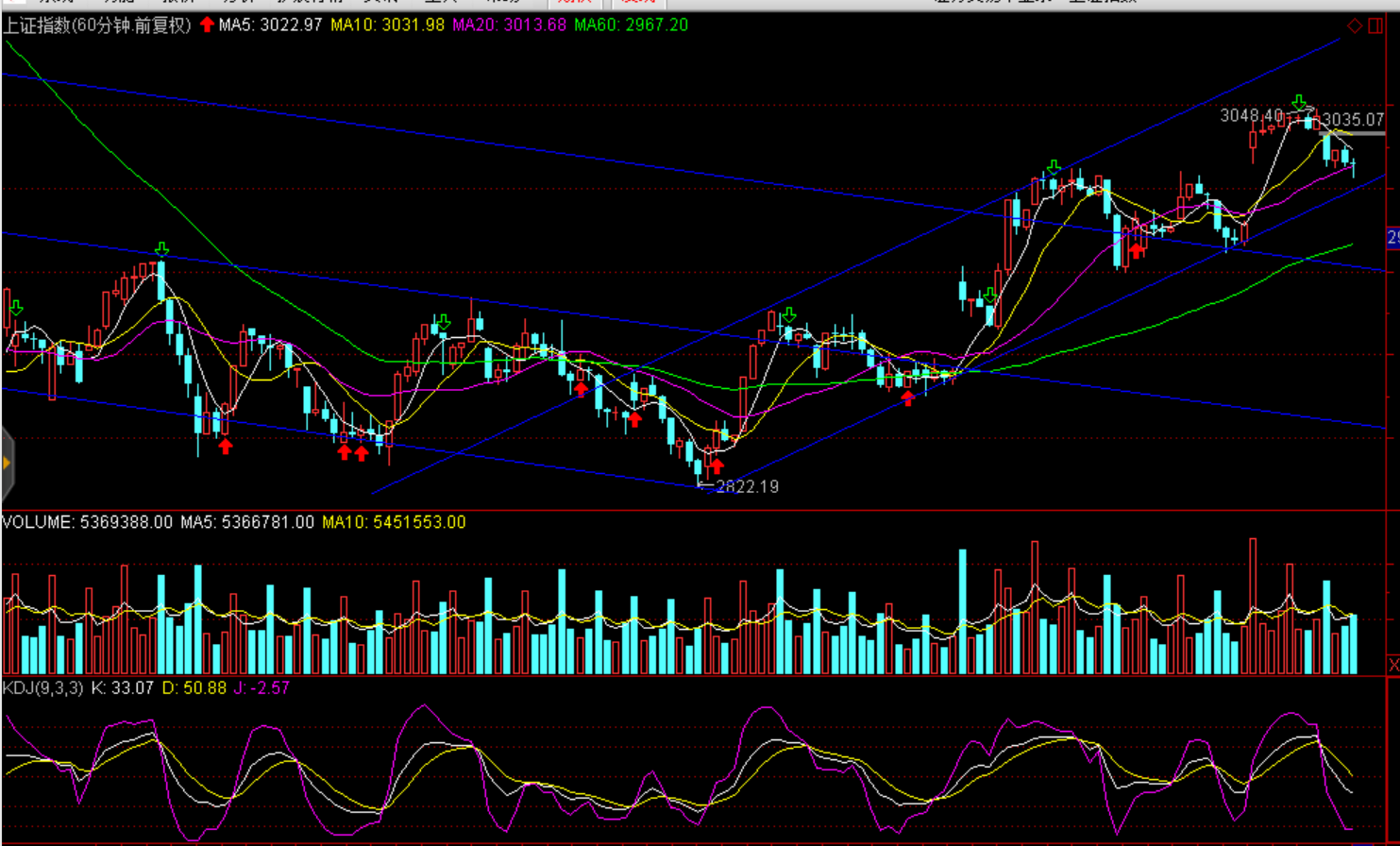Click the blue price tag on the right axis
Screen dimensions: 1400x846
pyautogui.click(x=1392, y=238)
